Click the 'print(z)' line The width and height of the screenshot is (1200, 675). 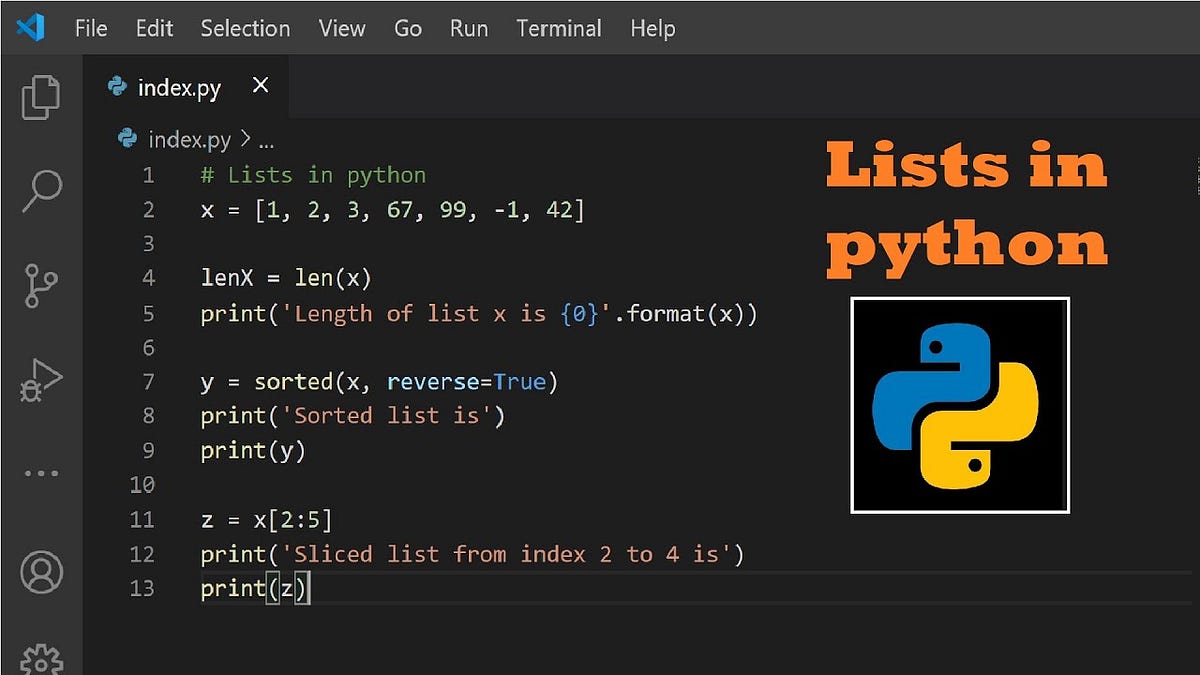click(256, 589)
